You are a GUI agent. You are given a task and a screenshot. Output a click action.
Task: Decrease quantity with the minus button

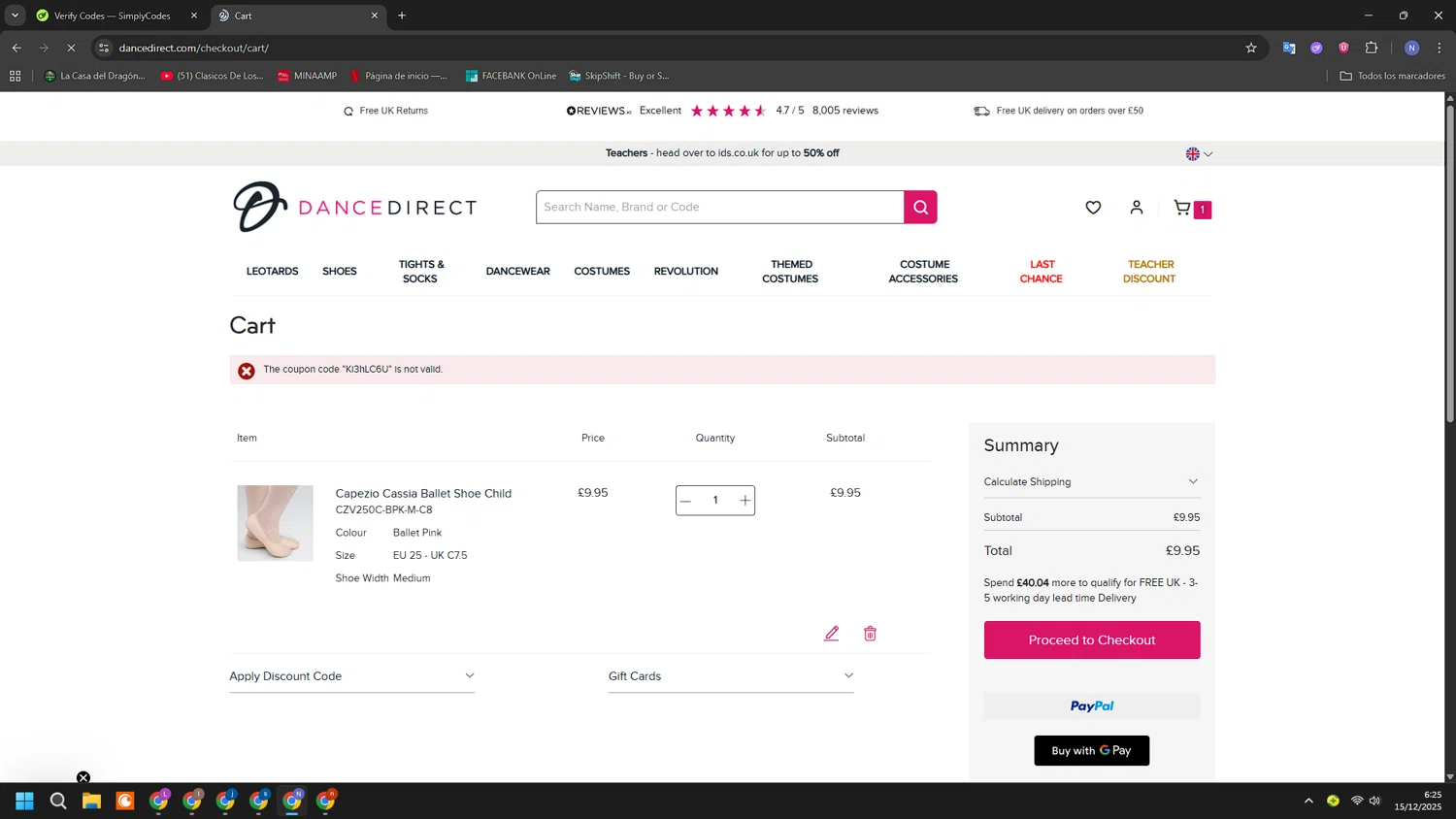click(x=686, y=501)
